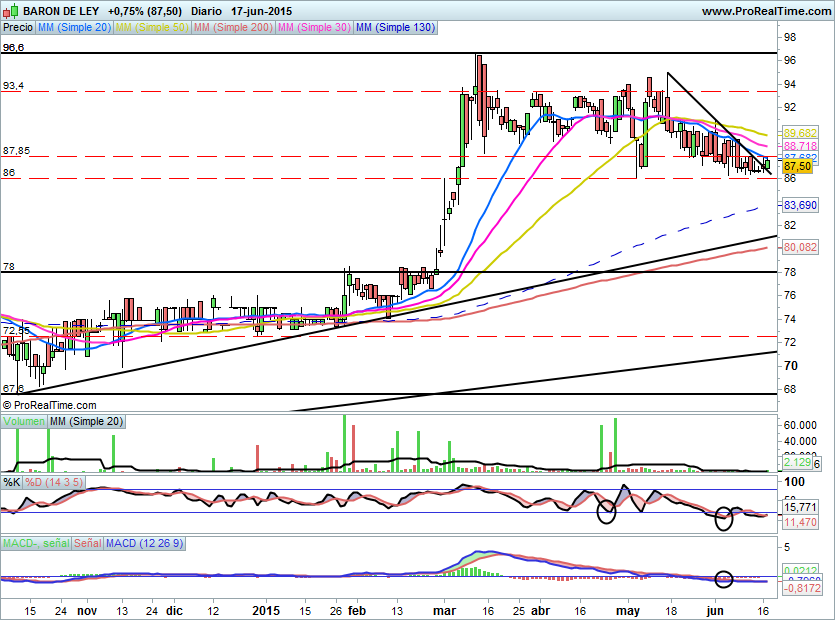Viewport: 835px width, 620px height.
Task: Click the Diario timeframe label
Action: (x=206, y=11)
